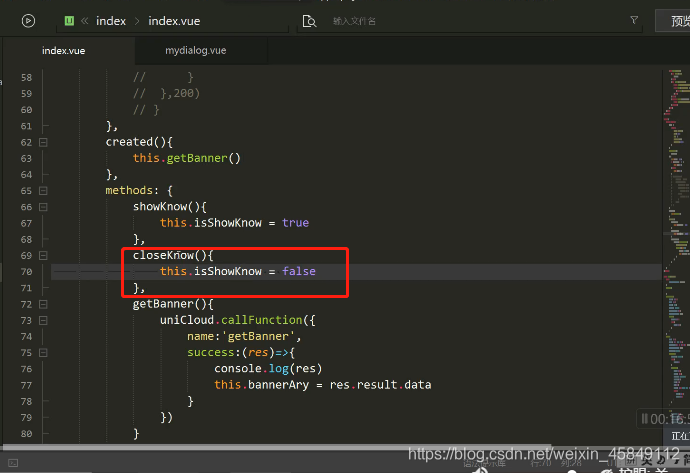Click the filter funnel icon
The image size is (690, 473).
634,20
